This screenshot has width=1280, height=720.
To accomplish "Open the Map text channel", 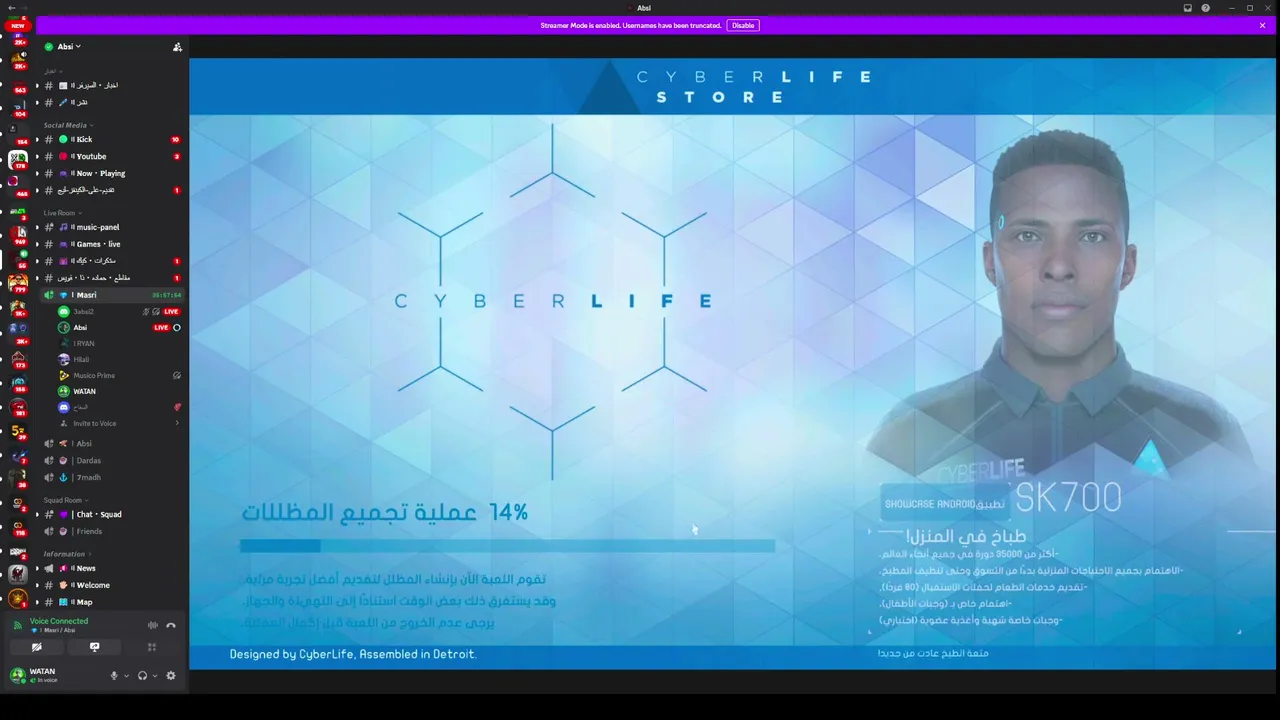I will pos(110,602).
